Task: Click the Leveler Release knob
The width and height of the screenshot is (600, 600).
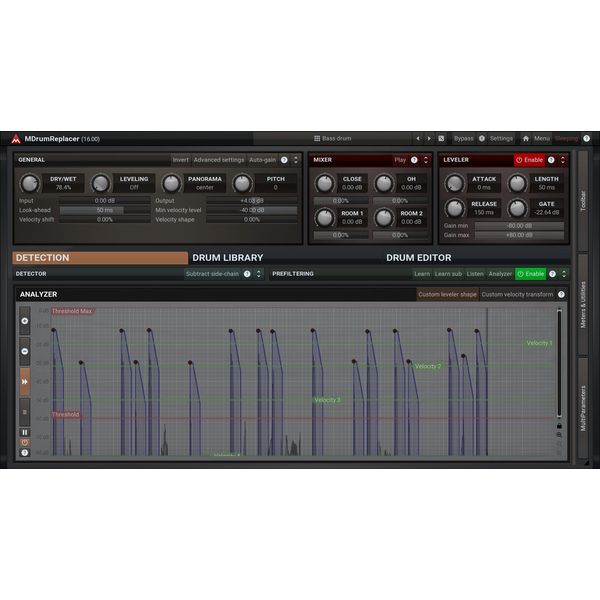Action: tap(455, 209)
